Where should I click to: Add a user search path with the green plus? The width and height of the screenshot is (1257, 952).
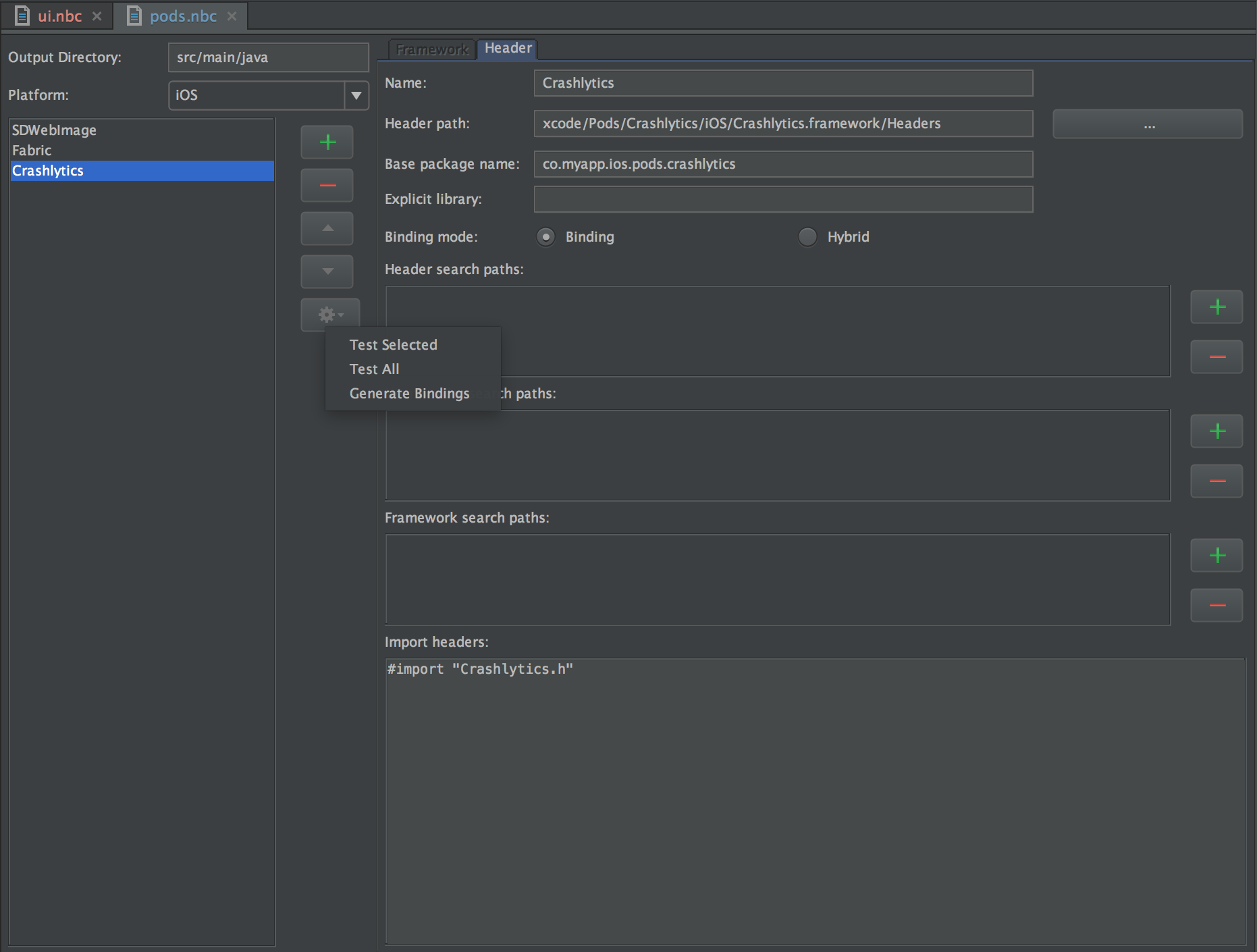coord(1216,431)
